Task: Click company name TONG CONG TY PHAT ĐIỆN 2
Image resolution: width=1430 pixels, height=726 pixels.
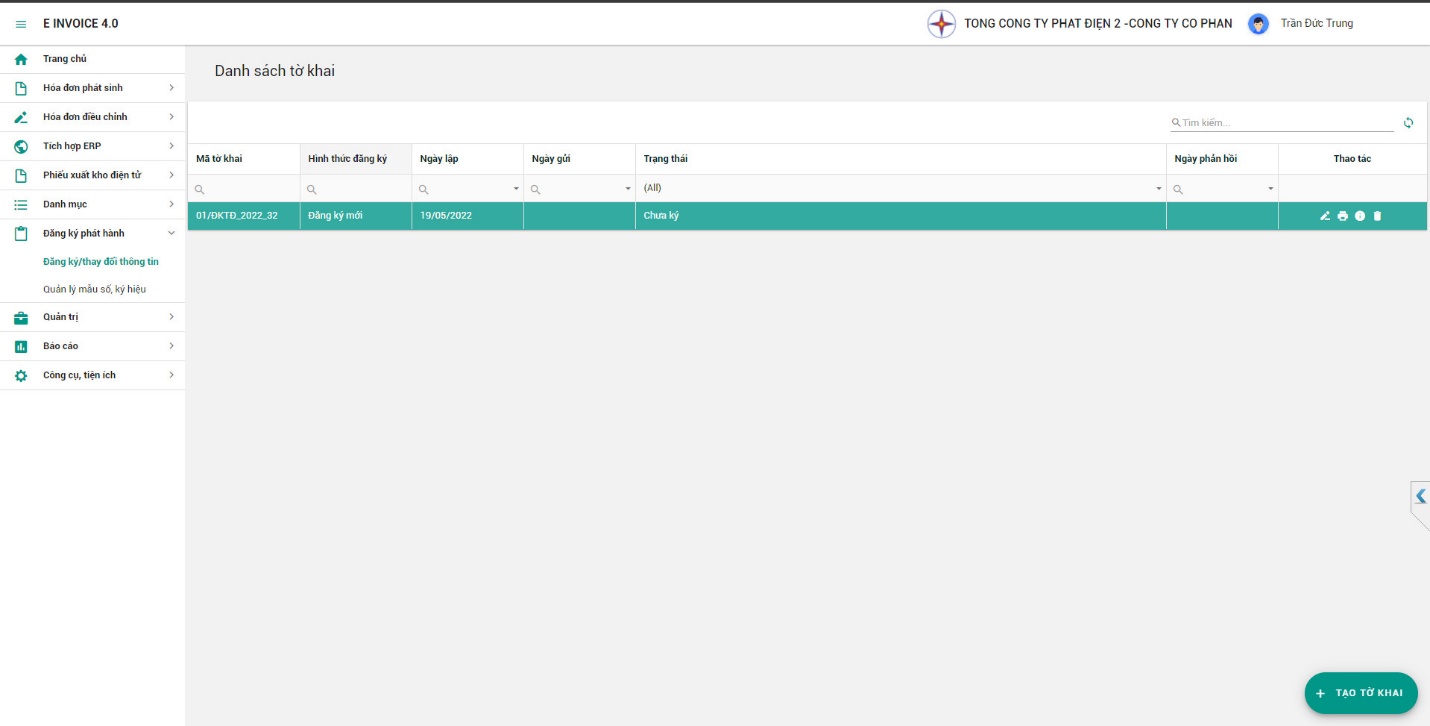Action: pyautogui.click(x=1098, y=24)
